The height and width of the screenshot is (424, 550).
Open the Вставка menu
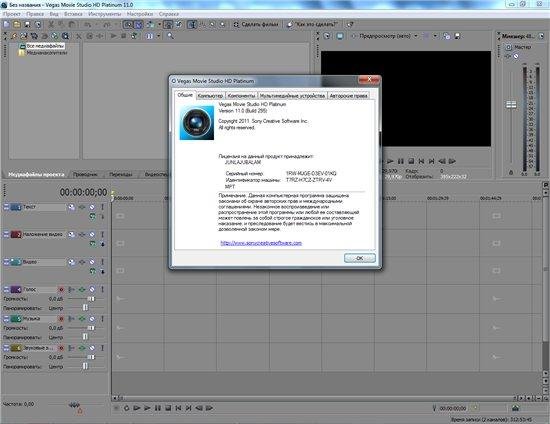point(73,14)
